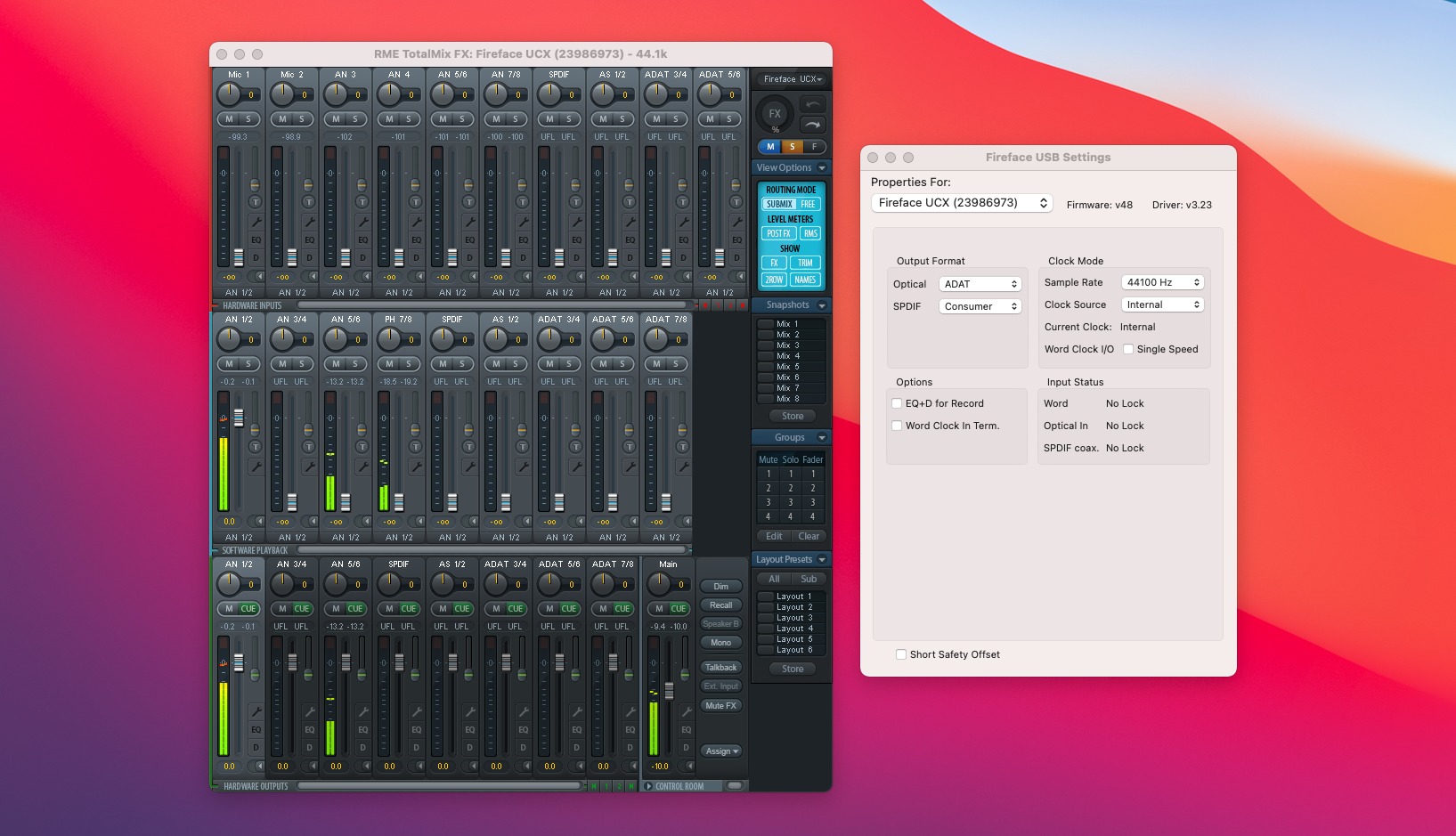Open the SPDIF Consumer dropdown
The height and width of the screenshot is (836, 1456).
pos(980,306)
